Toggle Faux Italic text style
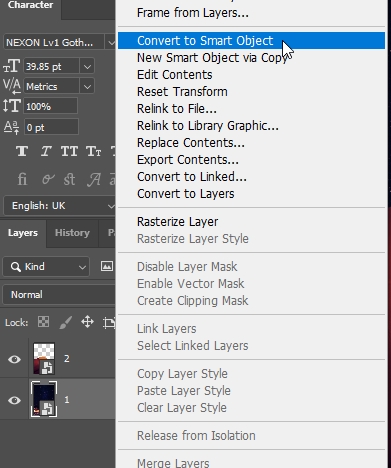 coord(46,151)
